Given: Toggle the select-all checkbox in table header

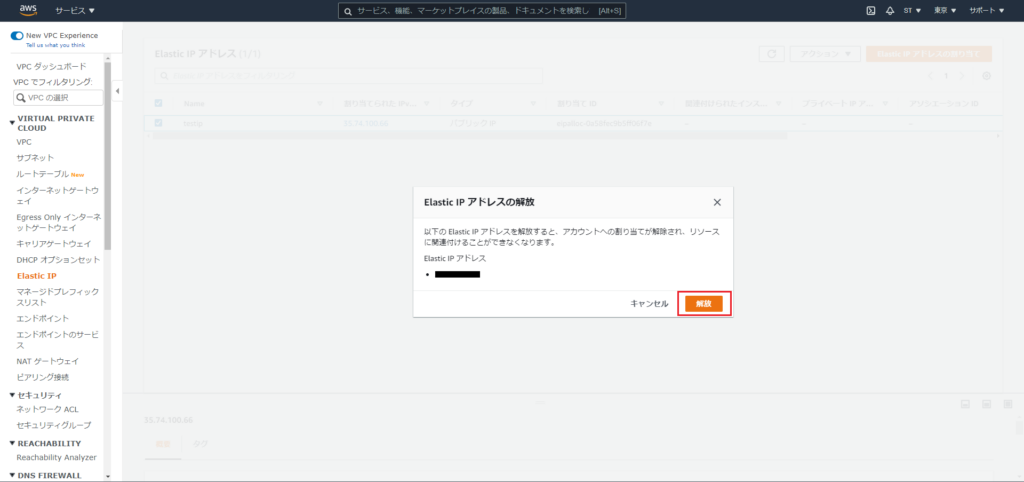Looking at the screenshot, I should click(158, 103).
